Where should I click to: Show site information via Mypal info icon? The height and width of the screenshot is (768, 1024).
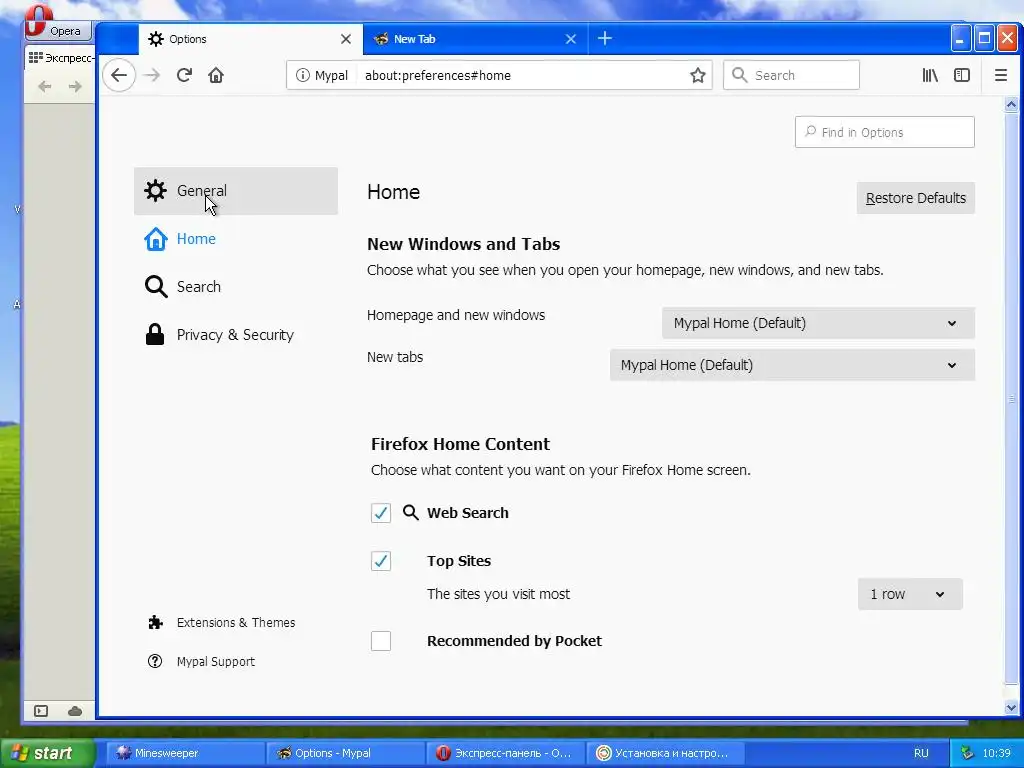pos(302,75)
